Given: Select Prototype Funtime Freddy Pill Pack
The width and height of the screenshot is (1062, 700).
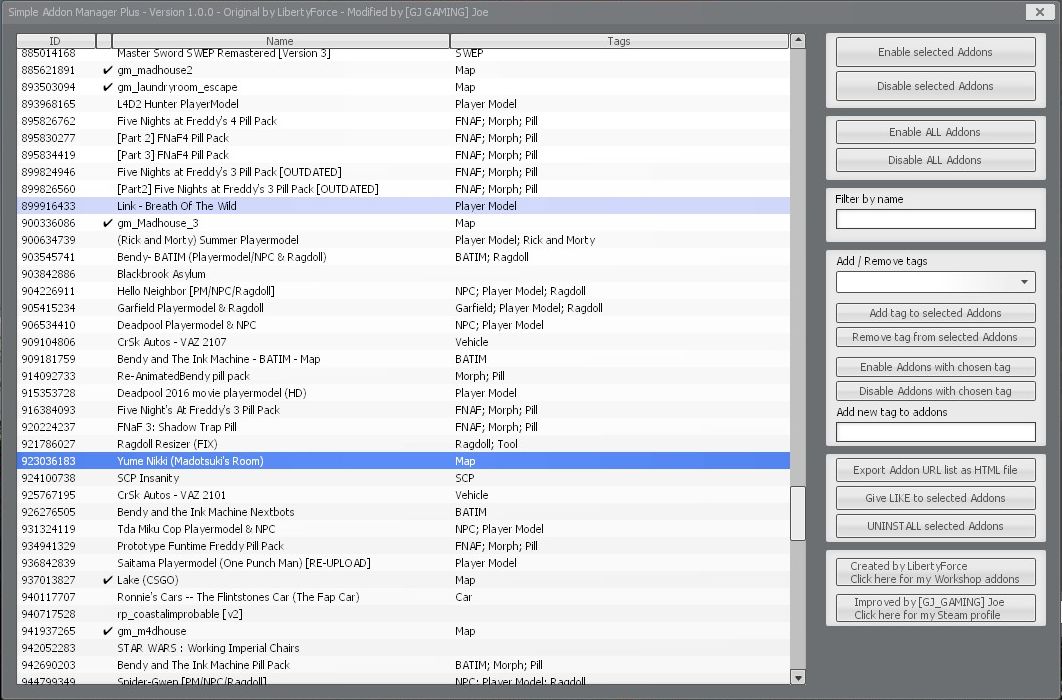Looking at the screenshot, I should click(403, 546).
